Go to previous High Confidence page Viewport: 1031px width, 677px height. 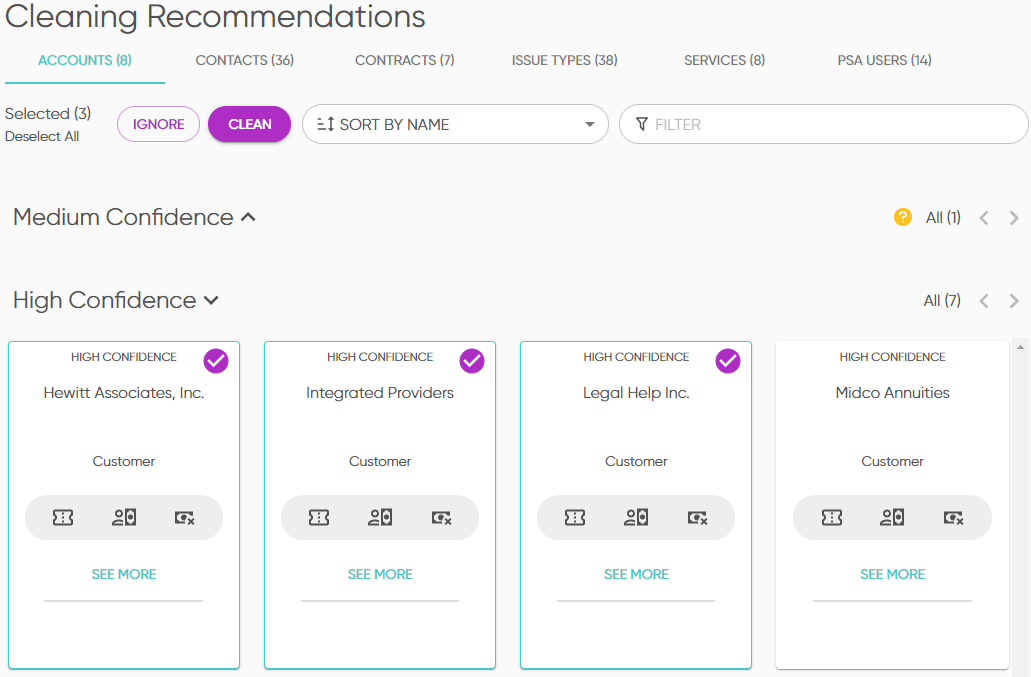(x=984, y=301)
